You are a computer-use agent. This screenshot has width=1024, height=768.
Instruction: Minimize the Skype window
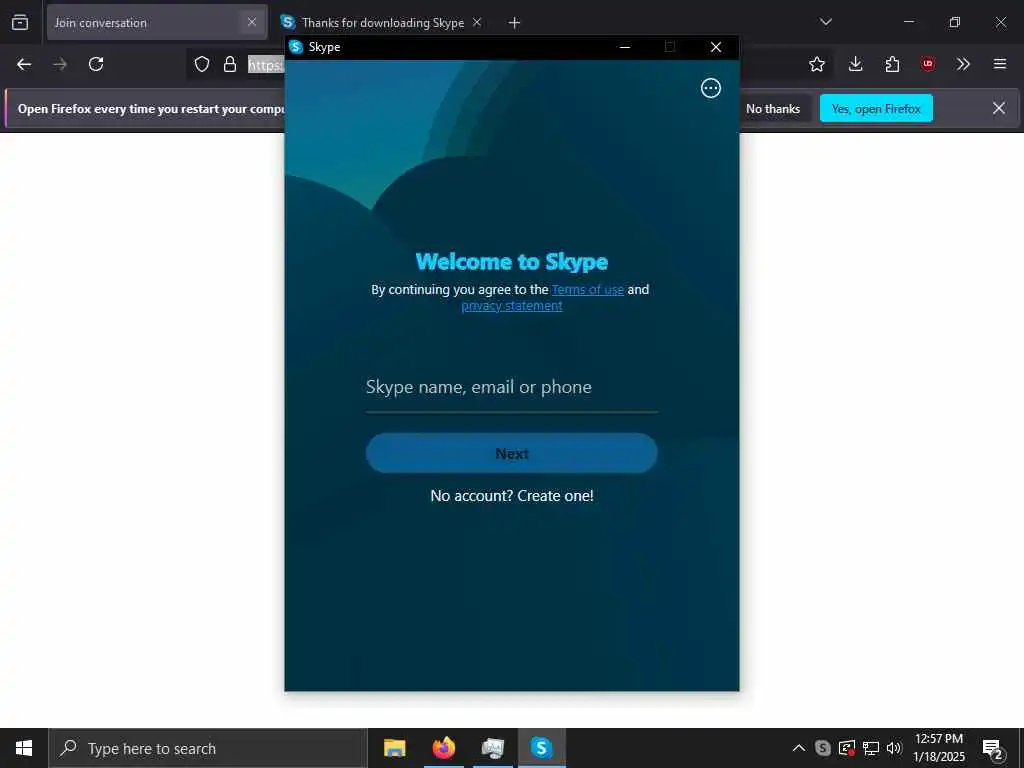(625, 47)
